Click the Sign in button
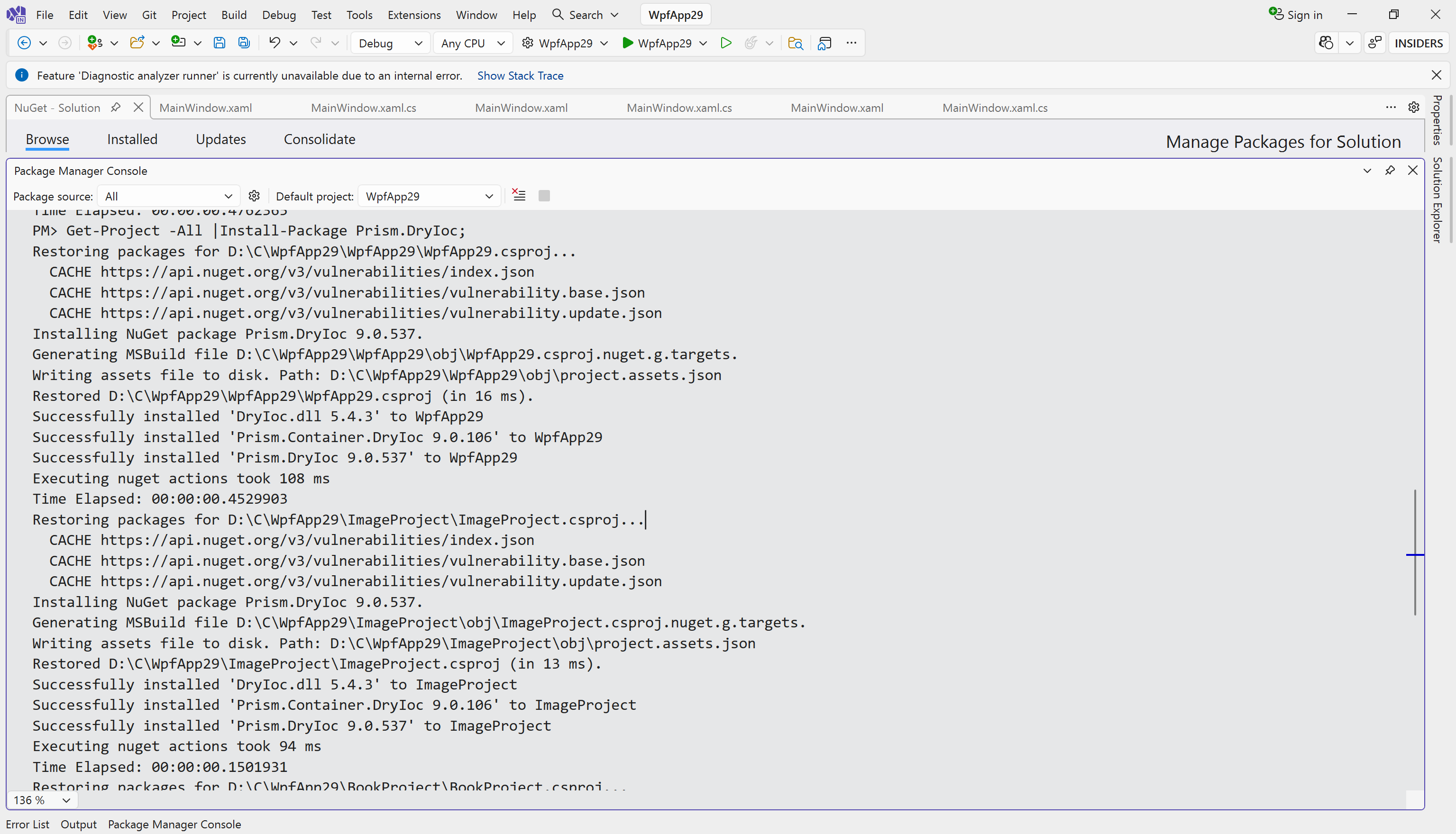This screenshot has height=834, width=1456. [1296, 15]
